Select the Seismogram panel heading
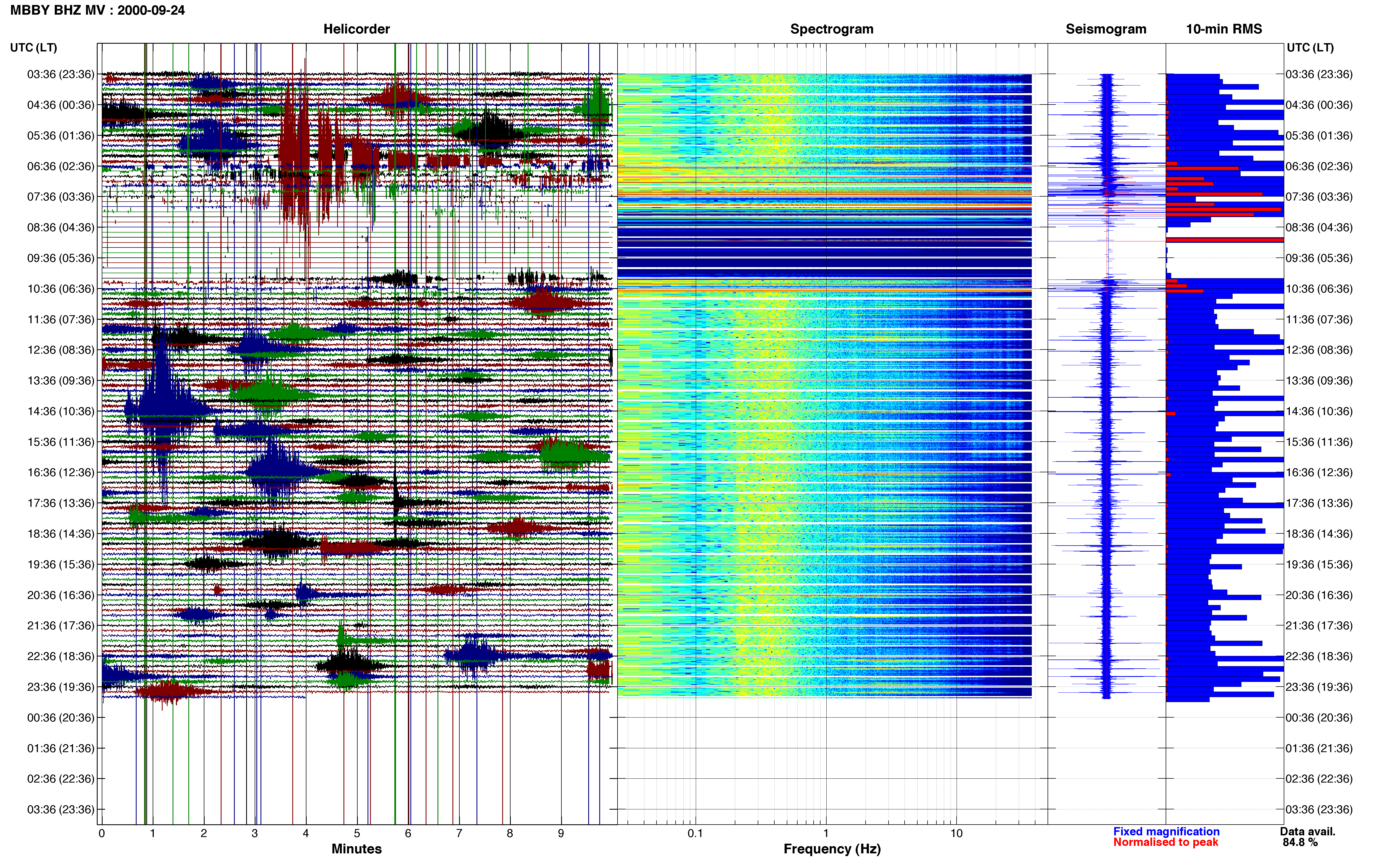 point(1106,29)
